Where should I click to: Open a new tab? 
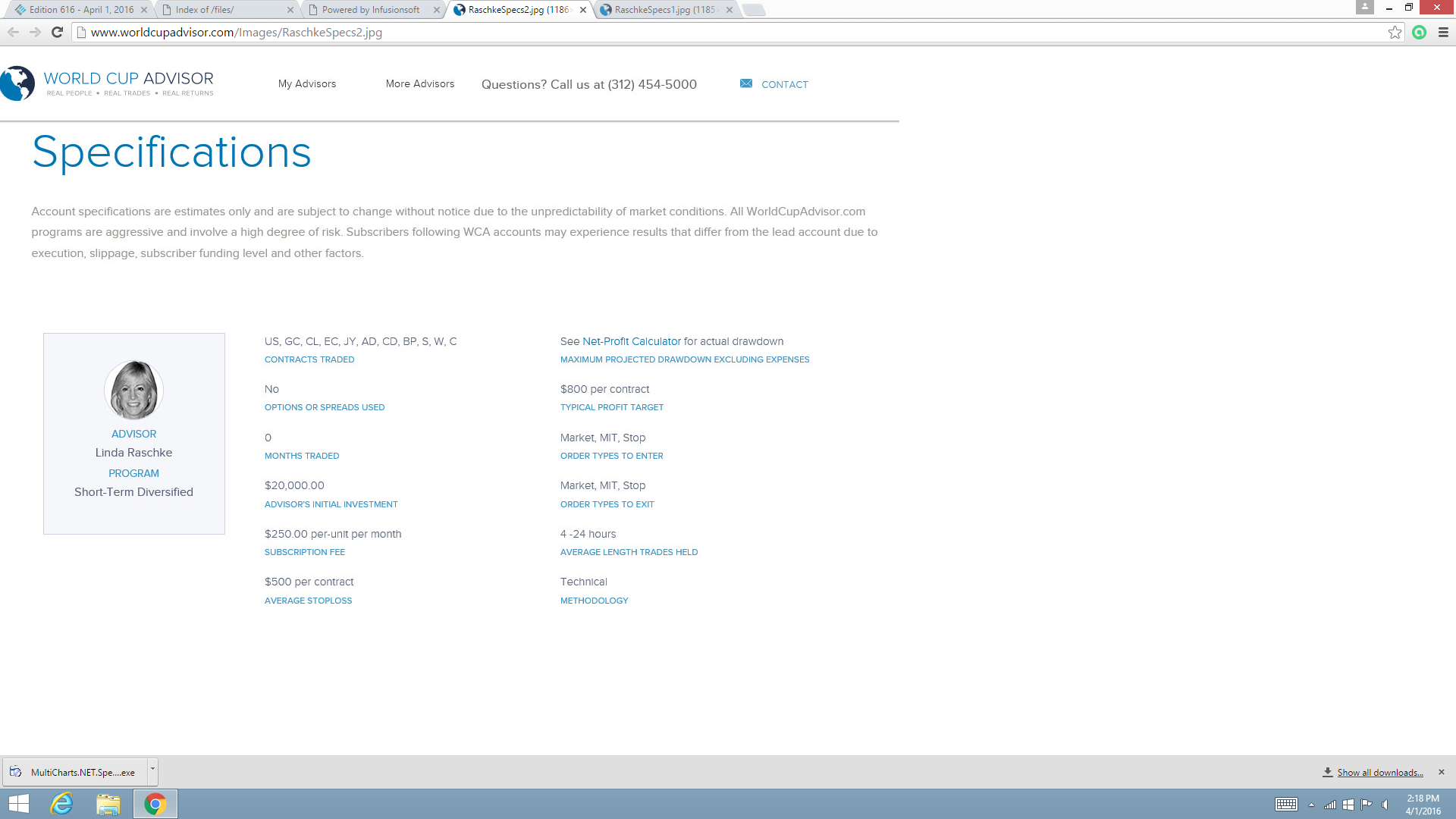point(754,10)
